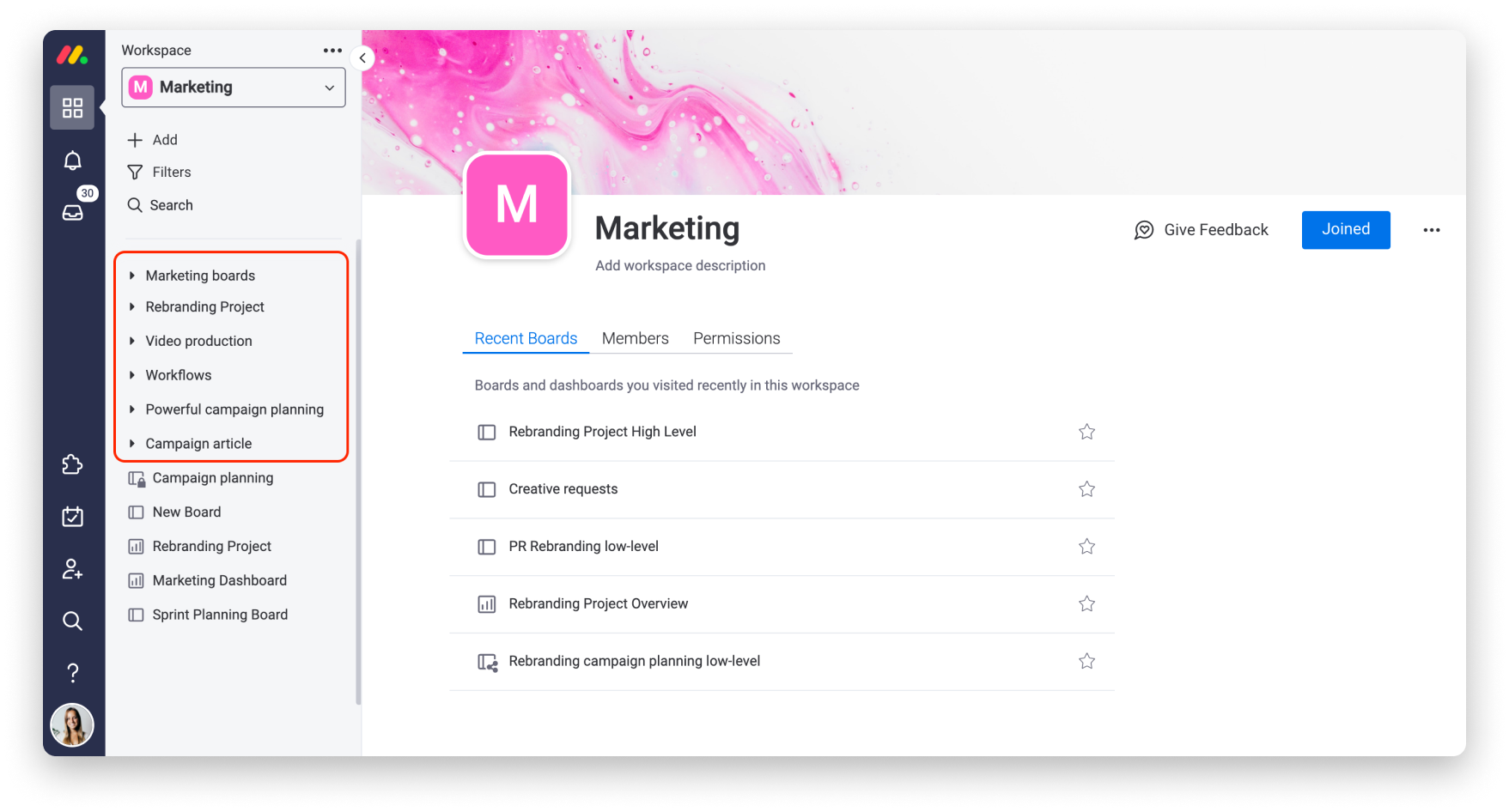Click the Rebranding Project chart icon in the sidebar
Image resolution: width=1509 pixels, height=812 pixels.
pos(136,547)
